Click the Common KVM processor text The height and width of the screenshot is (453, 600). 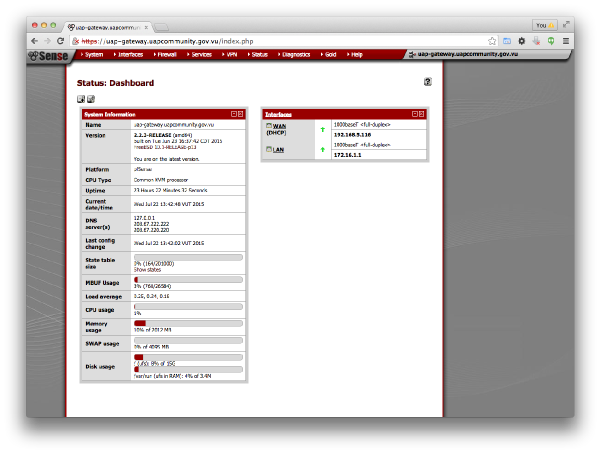point(161,180)
